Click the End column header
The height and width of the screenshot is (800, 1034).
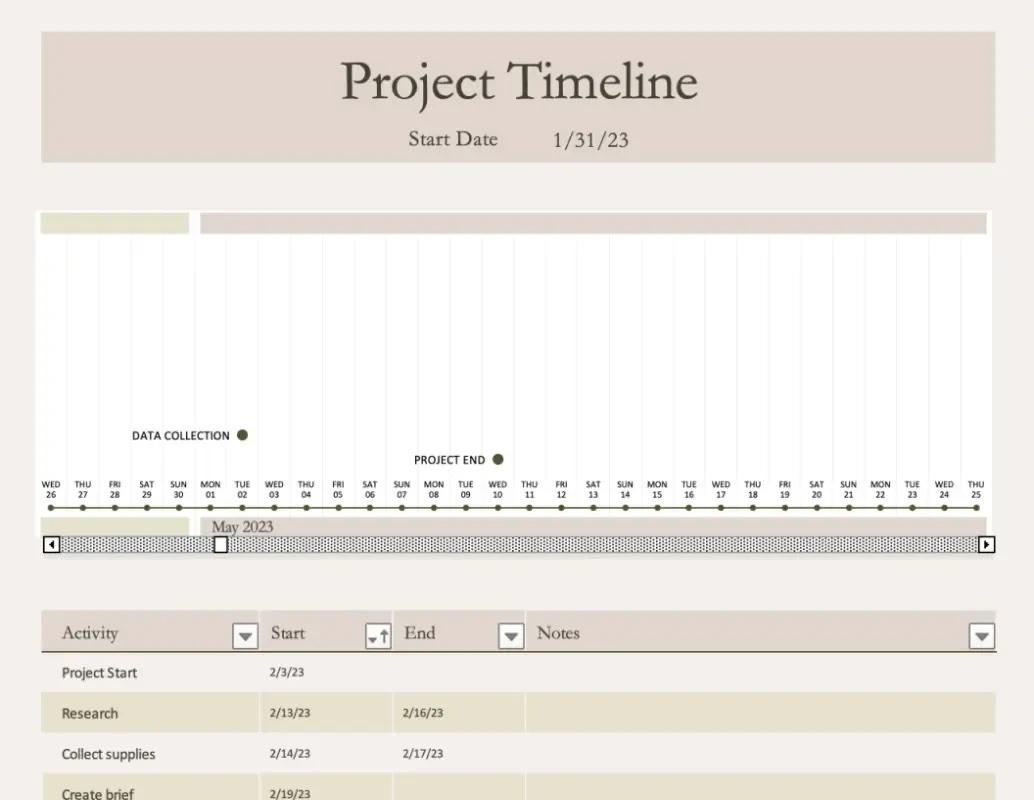[460, 632]
